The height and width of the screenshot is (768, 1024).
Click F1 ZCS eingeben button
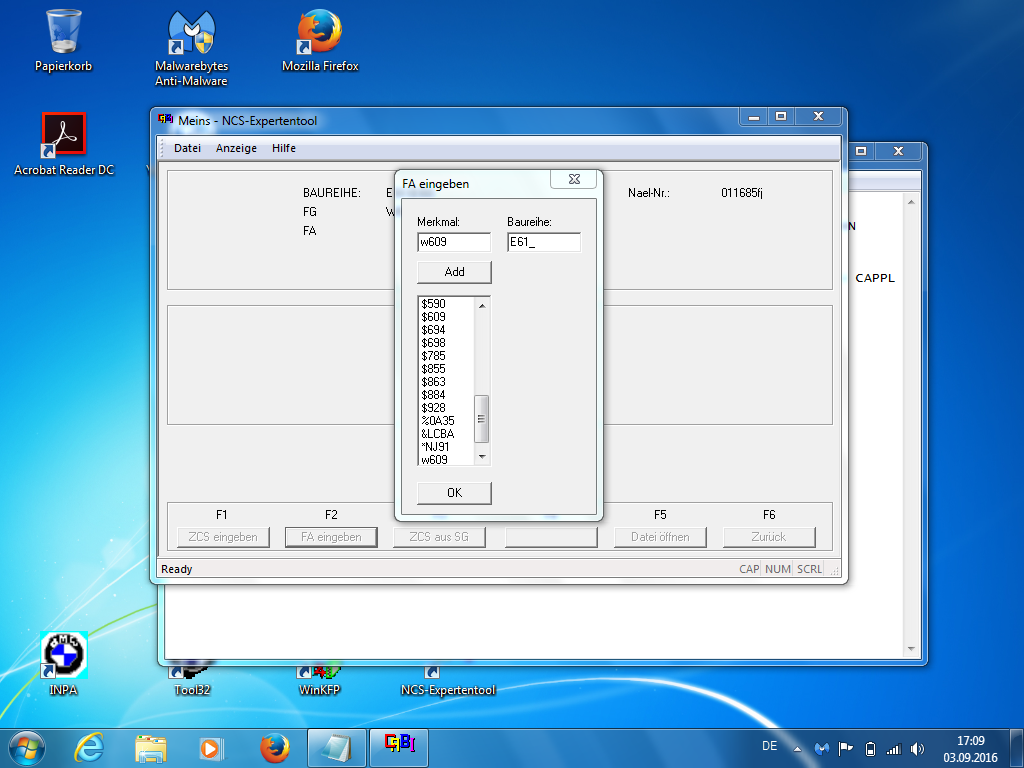point(223,537)
